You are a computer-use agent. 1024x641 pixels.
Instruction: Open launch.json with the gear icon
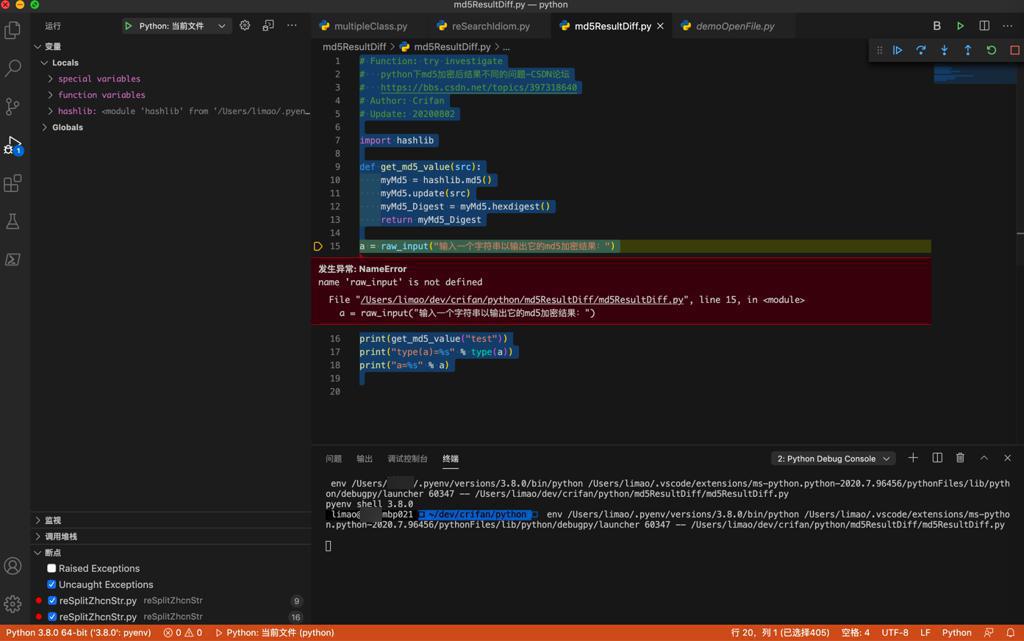click(x=245, y=26)
